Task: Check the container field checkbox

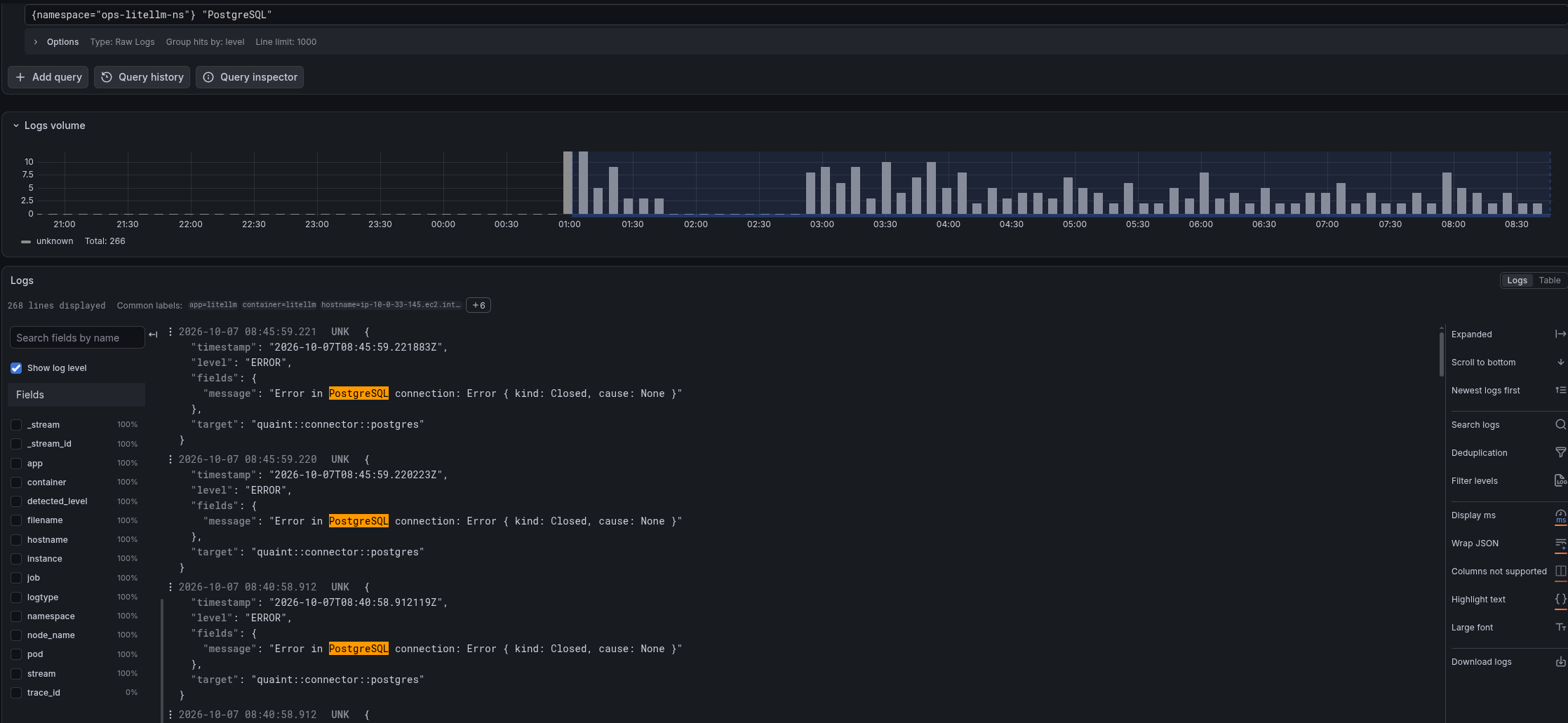Action: [x=16, y=482]
